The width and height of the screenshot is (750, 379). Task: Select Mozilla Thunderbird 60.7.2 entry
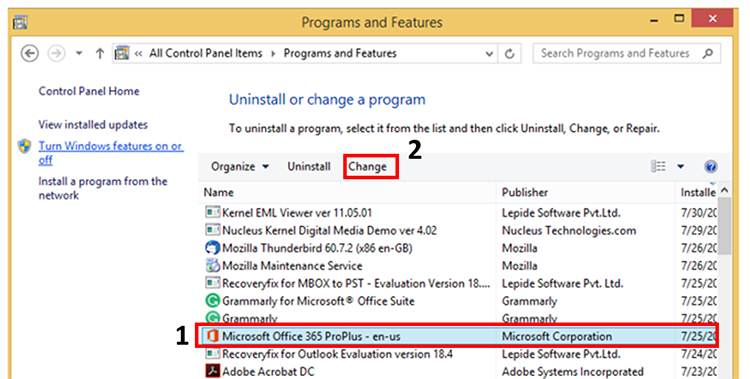click(458, 248)
